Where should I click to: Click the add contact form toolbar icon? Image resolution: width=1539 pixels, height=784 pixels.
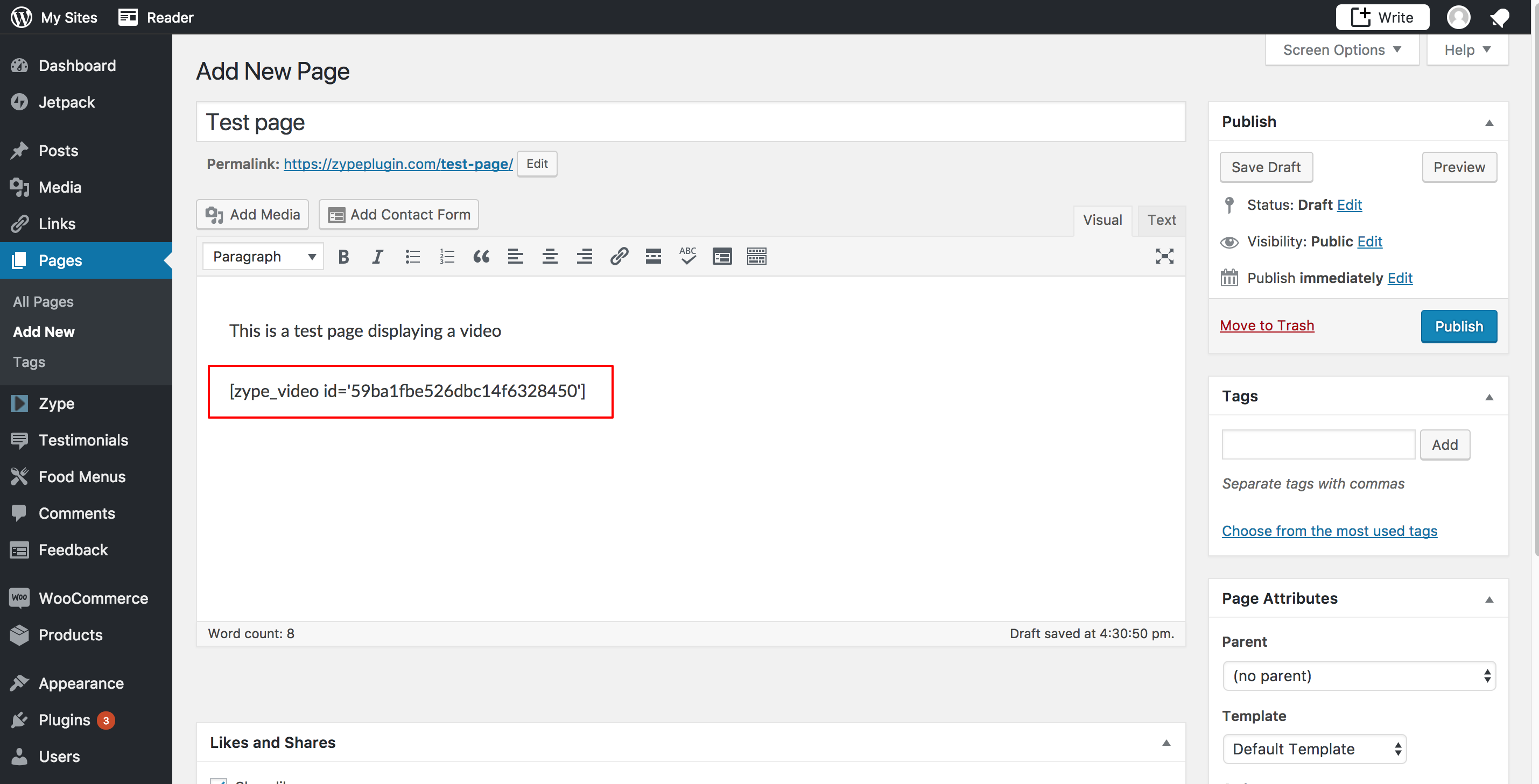point(722,257)
